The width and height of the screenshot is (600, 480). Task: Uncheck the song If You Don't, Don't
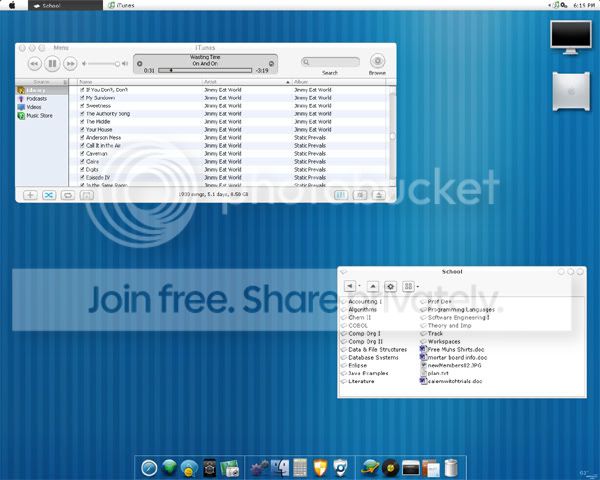coord(82,90)
